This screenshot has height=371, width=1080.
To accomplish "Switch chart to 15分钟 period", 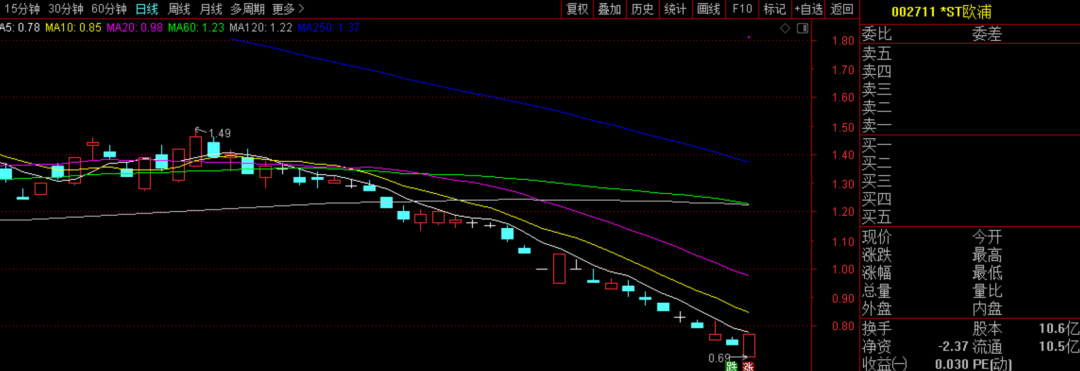I will [22, 9].
